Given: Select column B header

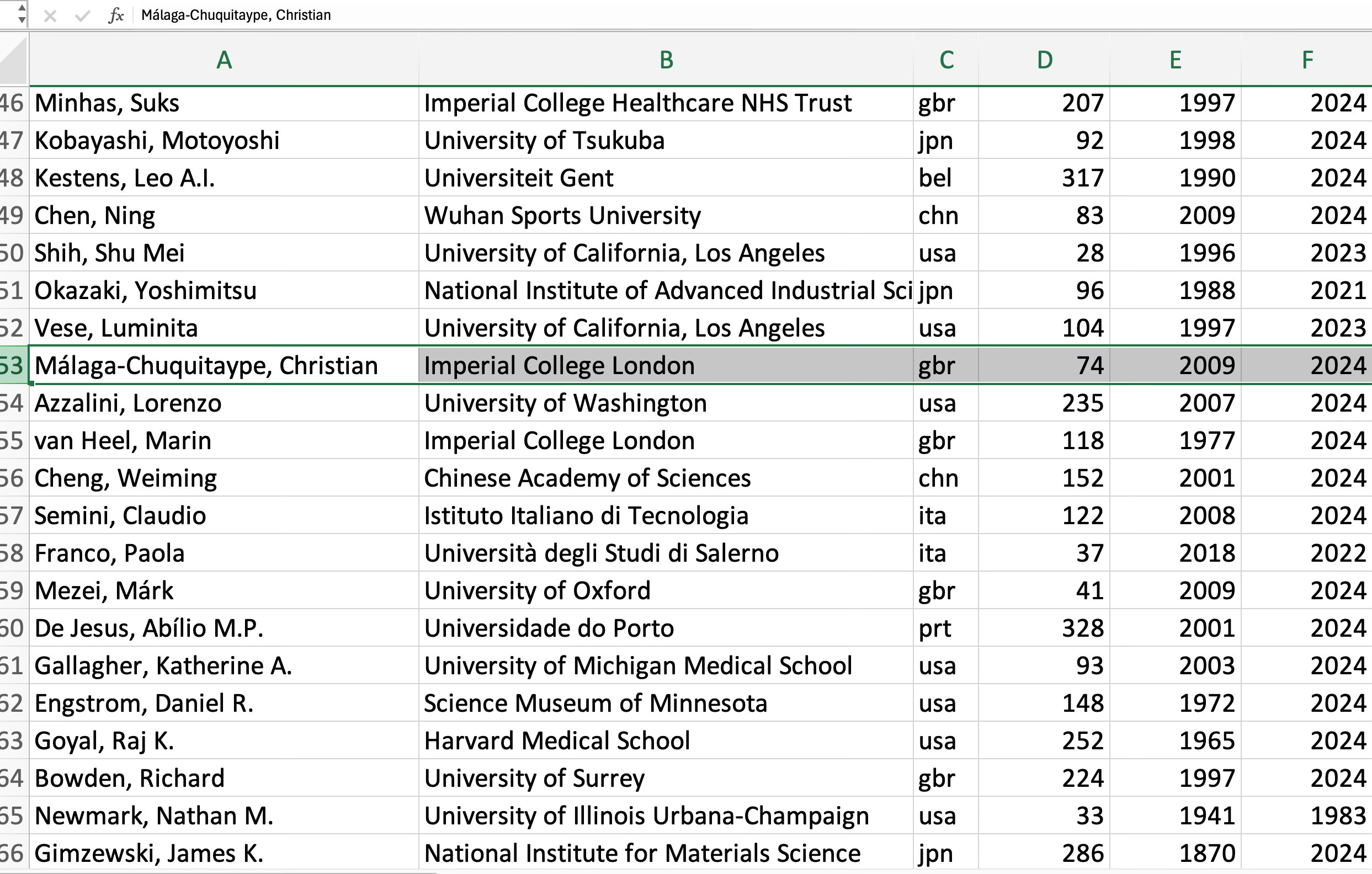Looking at the screenshot, I should (x=666, y=60).
